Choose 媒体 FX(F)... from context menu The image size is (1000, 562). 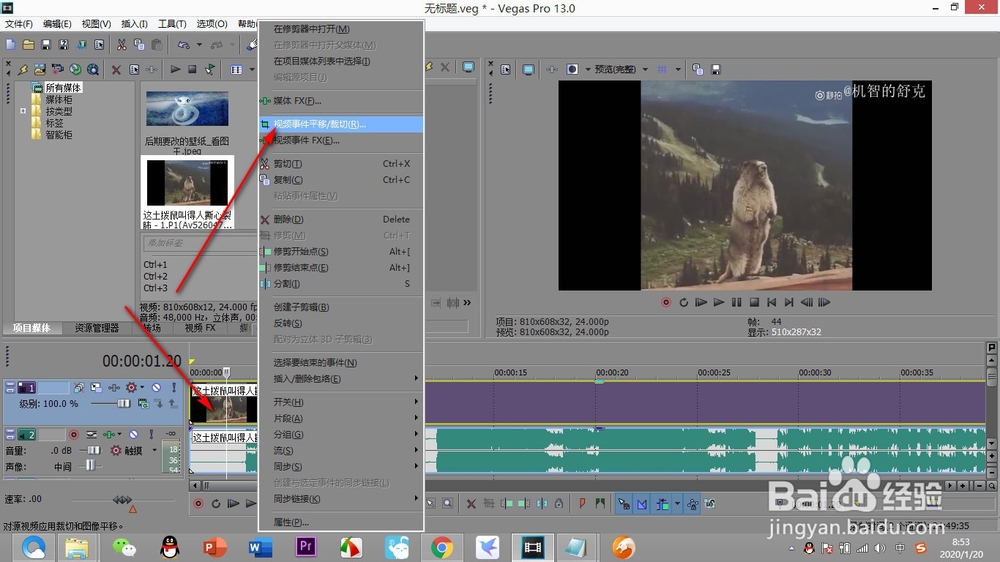[x=341, y=101]
